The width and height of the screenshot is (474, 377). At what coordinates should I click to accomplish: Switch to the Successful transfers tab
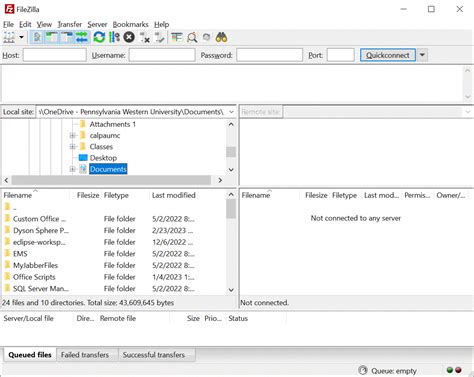[x=154, y=355]
